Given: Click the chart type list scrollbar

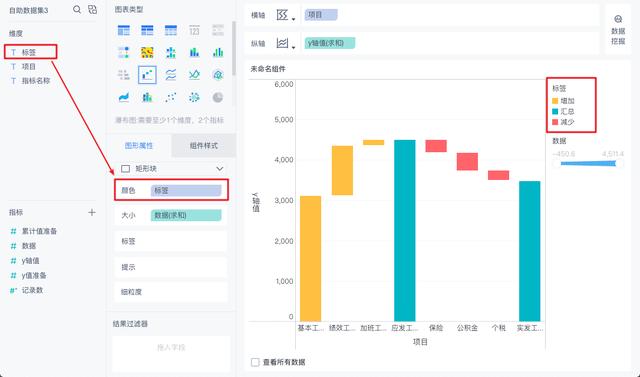Looking at the screenshot, I should point(233,48).
